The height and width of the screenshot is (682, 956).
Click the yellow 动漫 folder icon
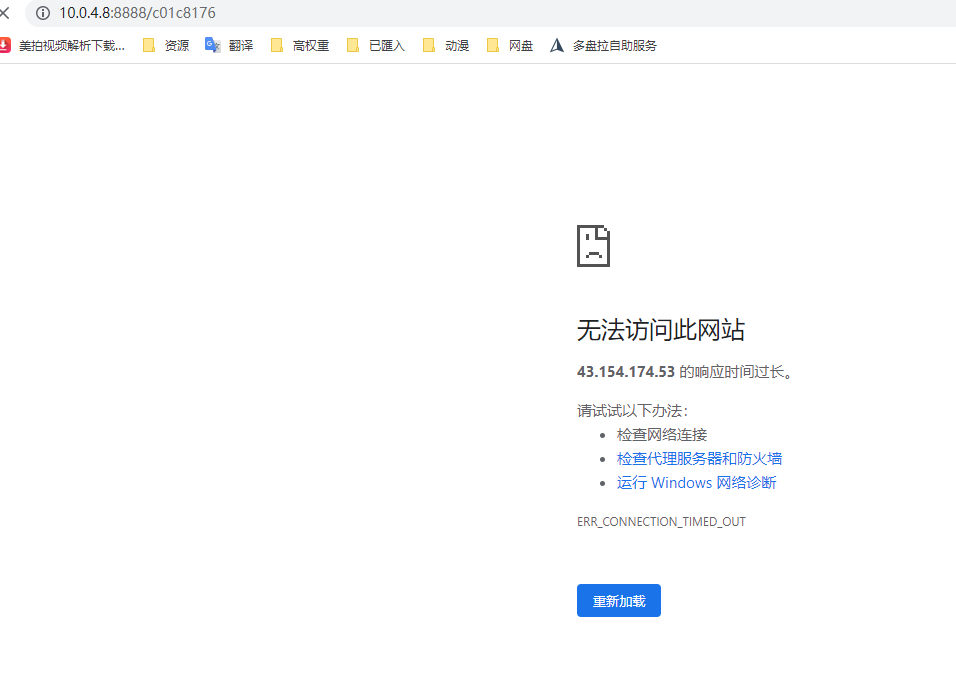[x=430, y=44]
